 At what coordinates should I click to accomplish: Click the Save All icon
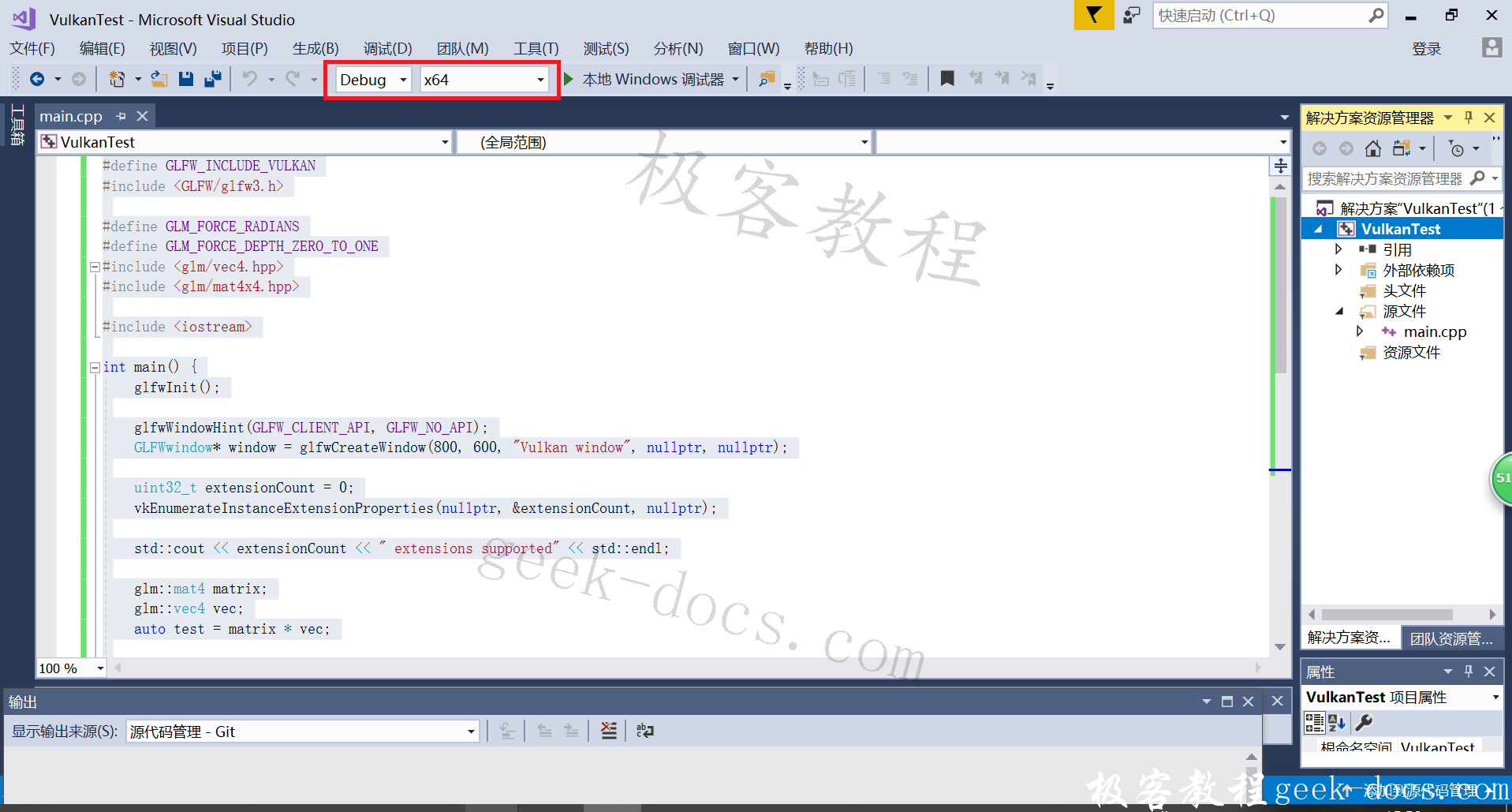[213, 79]
